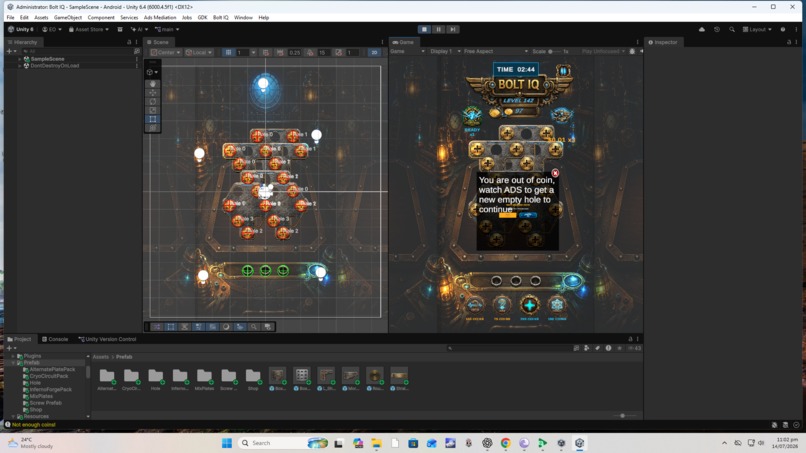Click the Hierarchy search field
This screenshot has height=453, width=806.
point(77,51)
